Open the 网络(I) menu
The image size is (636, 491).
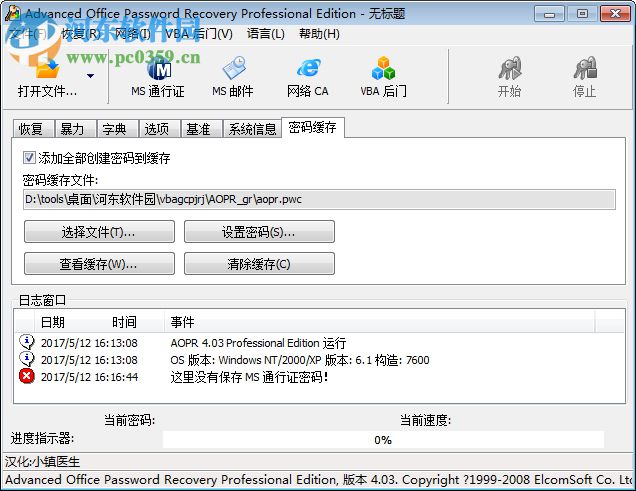click(133, 33)
